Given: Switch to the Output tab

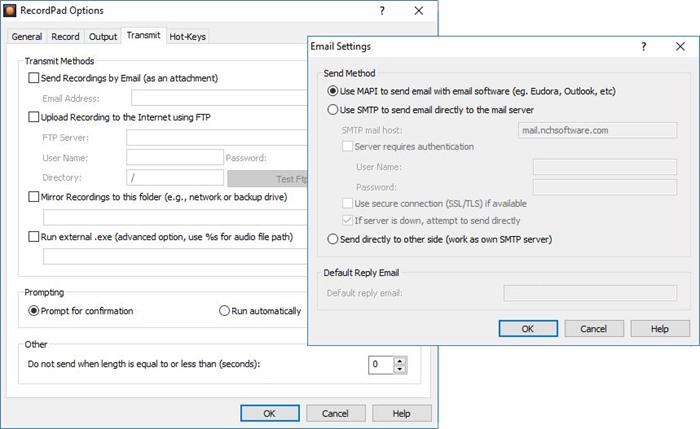Looking at the screenshot, I should click(x=103, y=37).
